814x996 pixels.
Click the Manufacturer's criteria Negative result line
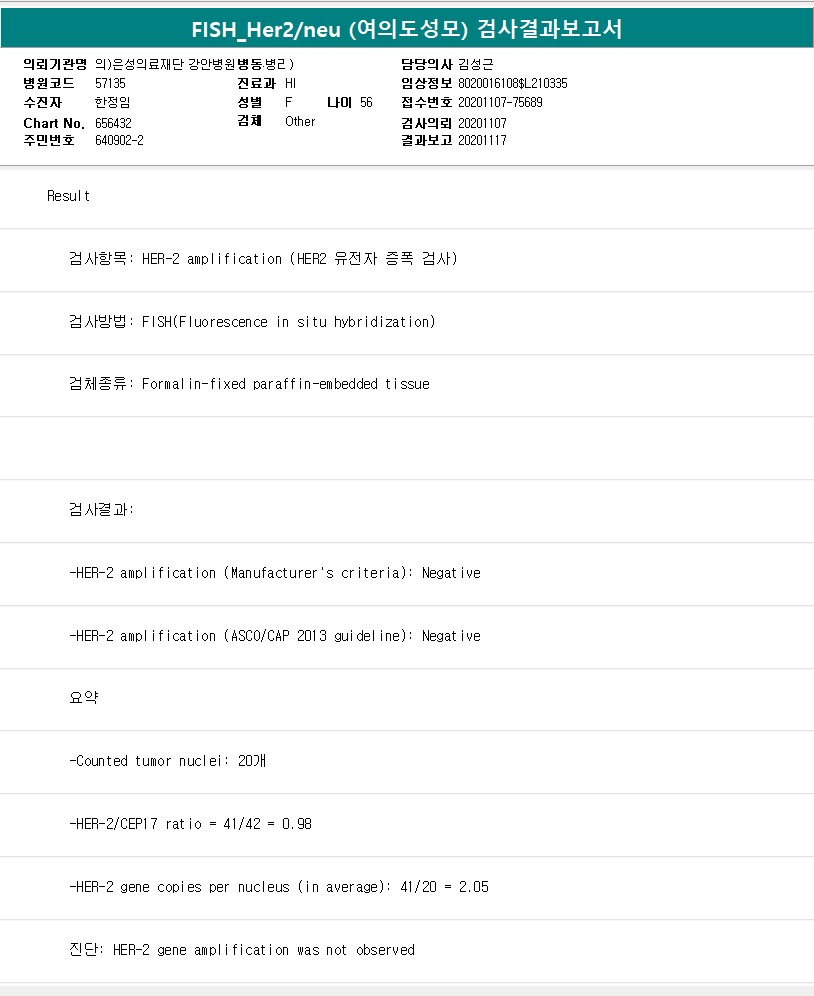click(275, 573)
